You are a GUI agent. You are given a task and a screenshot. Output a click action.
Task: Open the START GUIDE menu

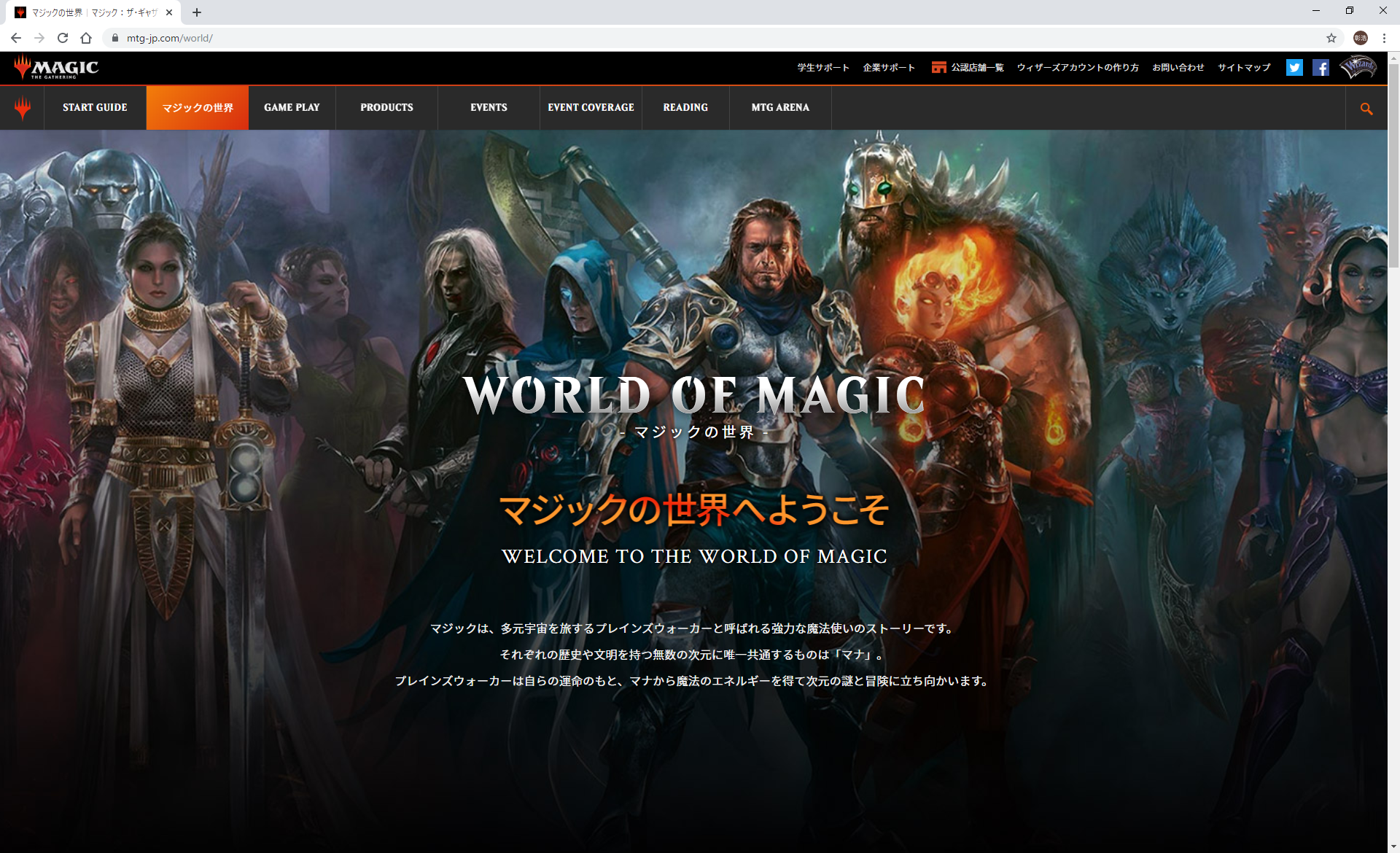[x=95, y=108]
